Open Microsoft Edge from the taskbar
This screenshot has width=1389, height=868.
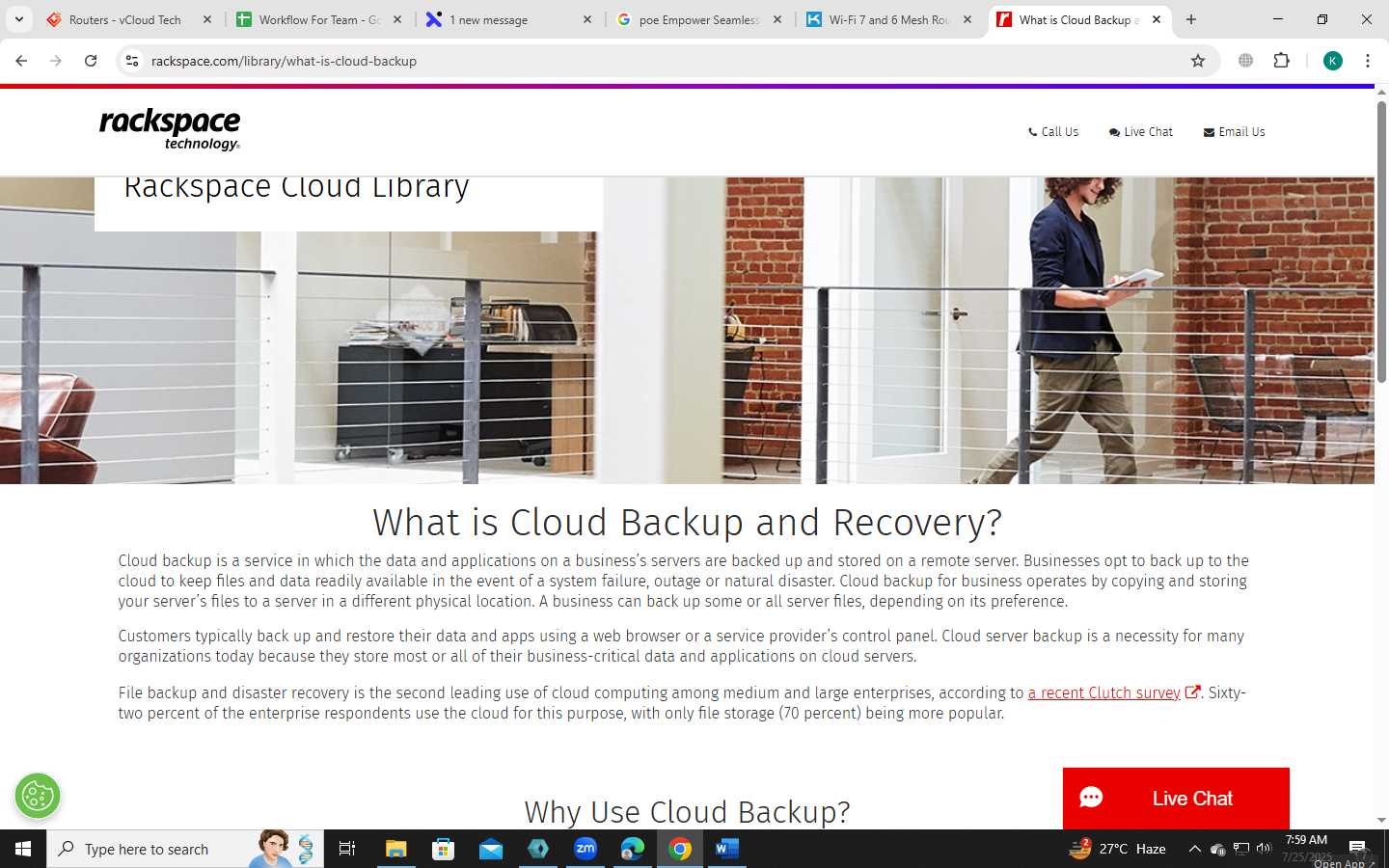click(633, 849)
